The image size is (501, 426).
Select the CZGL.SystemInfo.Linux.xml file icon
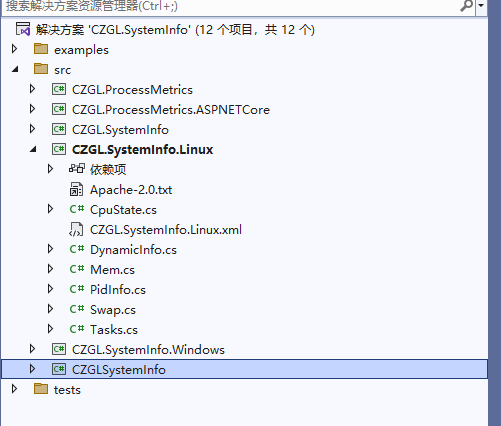click(76, 230)
